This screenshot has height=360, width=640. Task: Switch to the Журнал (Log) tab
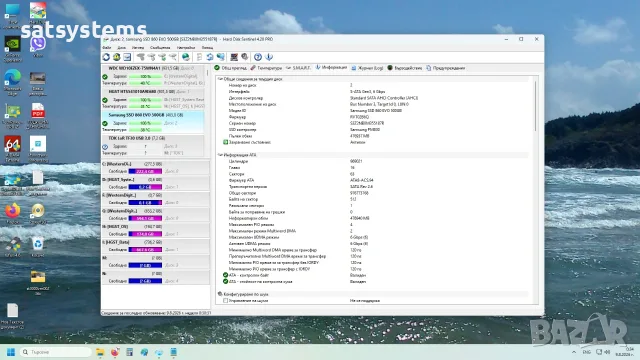tap(367, 68)
